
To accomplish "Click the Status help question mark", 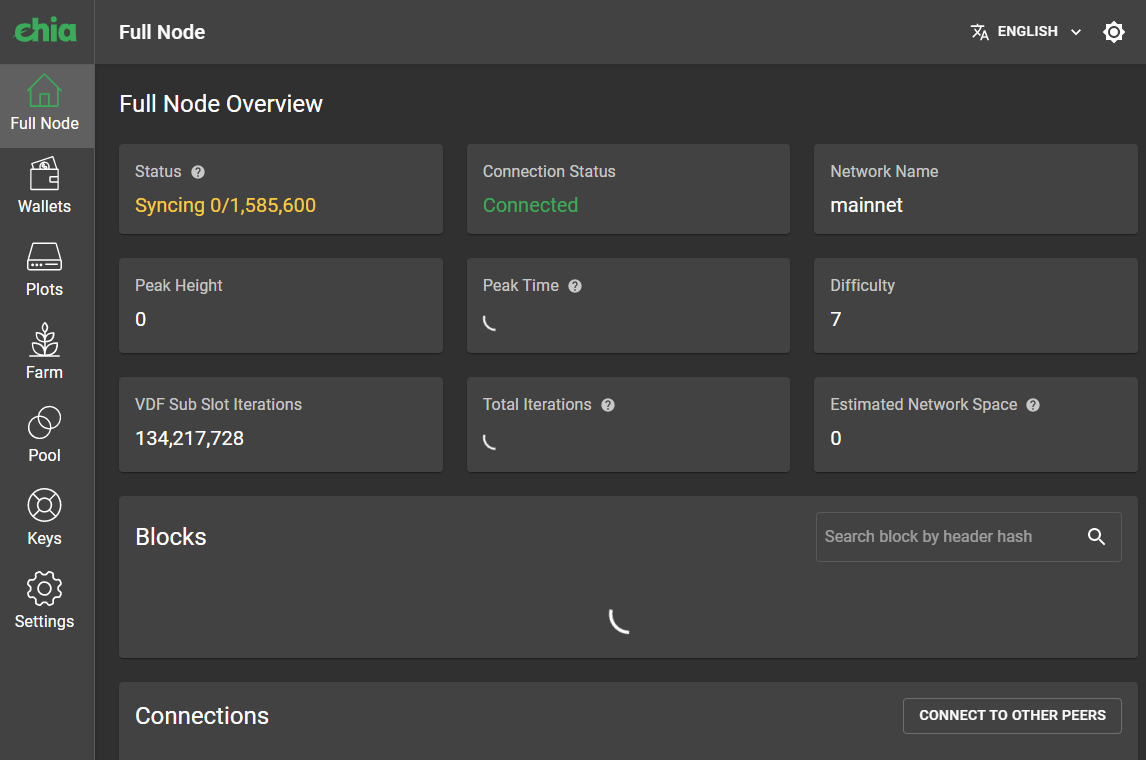I will 198,172.
